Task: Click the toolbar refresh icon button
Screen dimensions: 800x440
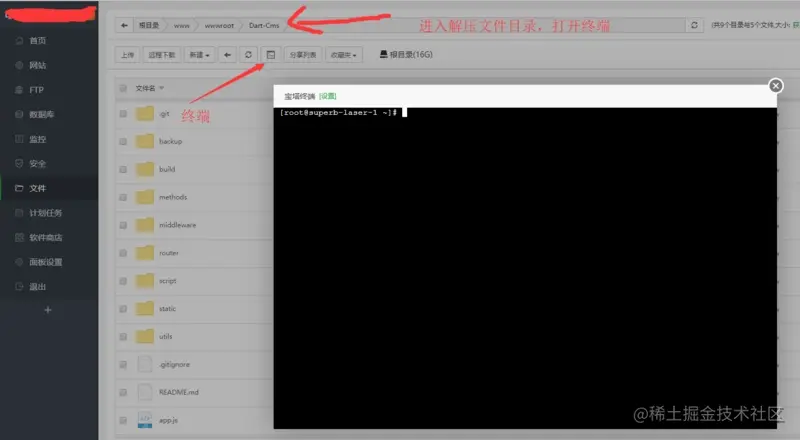Action: point(248,55)
